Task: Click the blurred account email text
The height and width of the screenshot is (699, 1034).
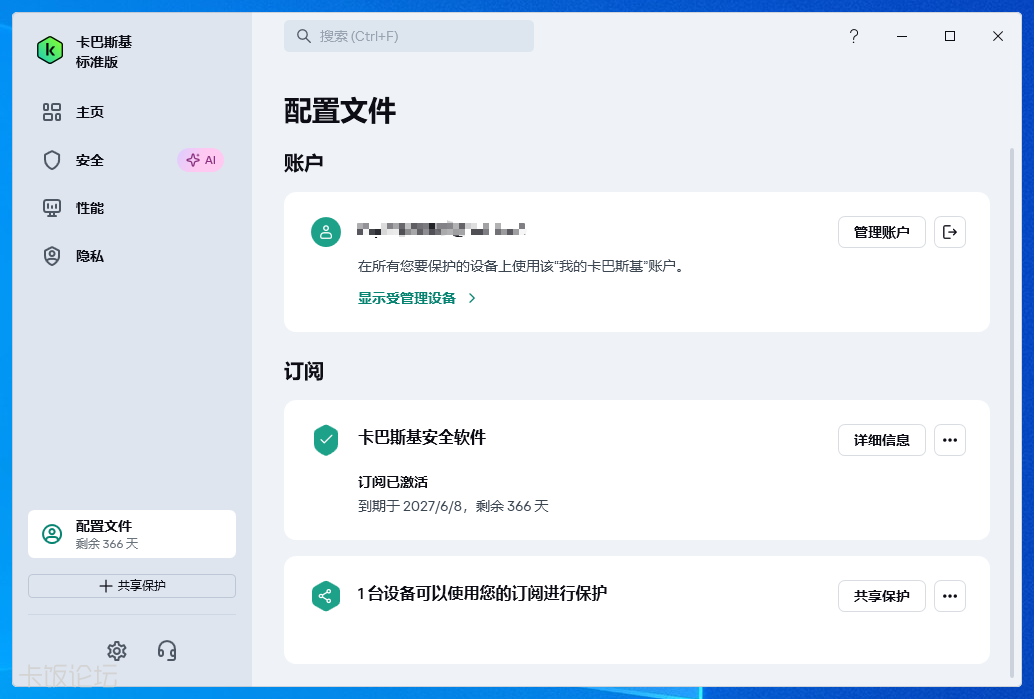Action: [441, 229]
